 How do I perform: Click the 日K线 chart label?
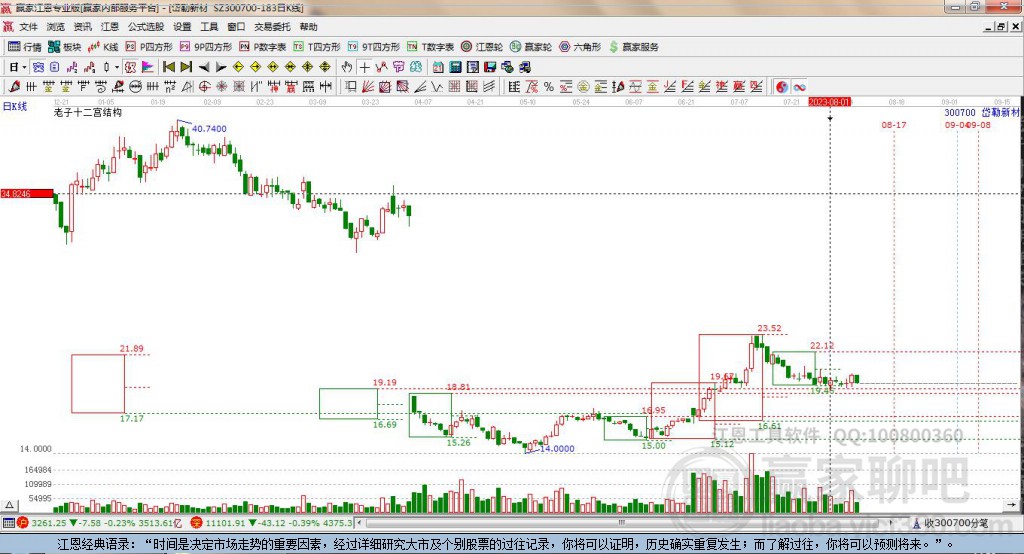tap(14, 106)
